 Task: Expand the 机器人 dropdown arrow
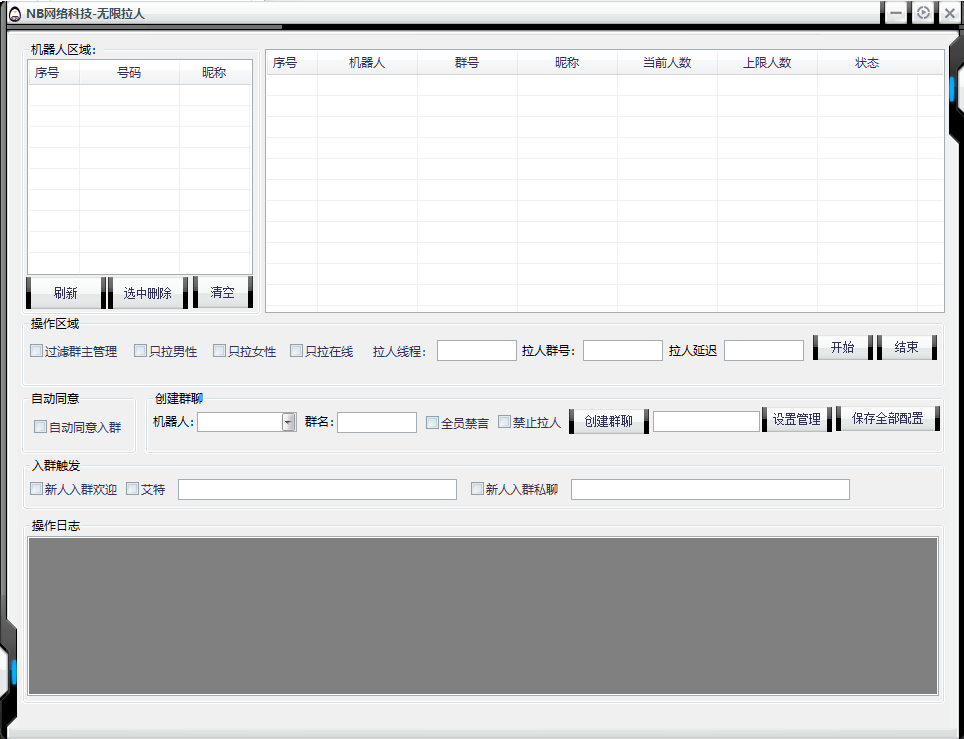[288, 422]
